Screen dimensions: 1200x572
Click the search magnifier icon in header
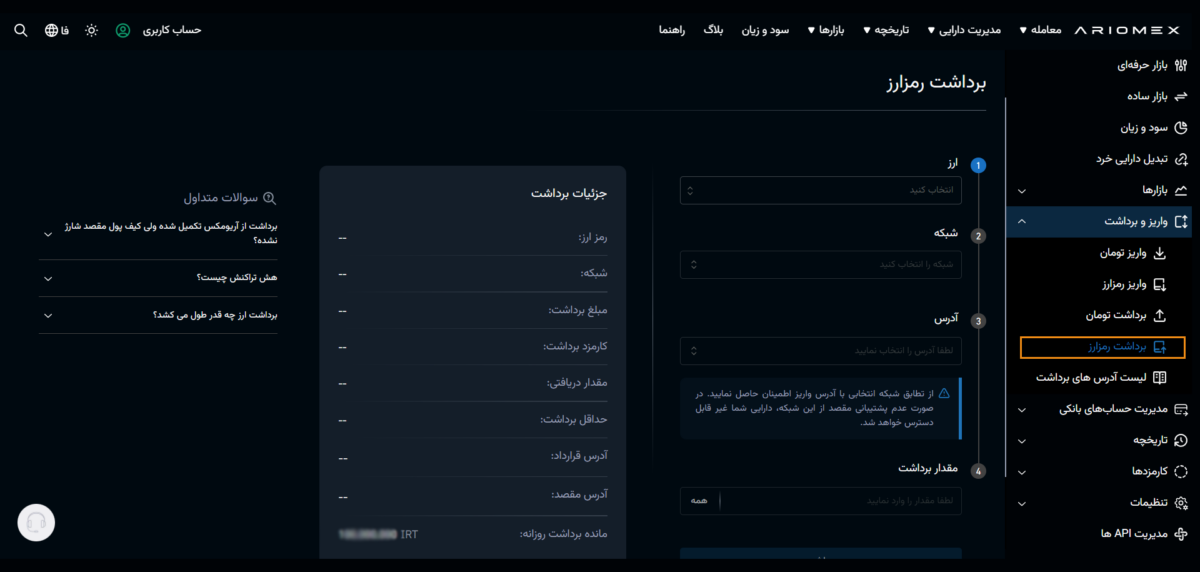[21, 30]
